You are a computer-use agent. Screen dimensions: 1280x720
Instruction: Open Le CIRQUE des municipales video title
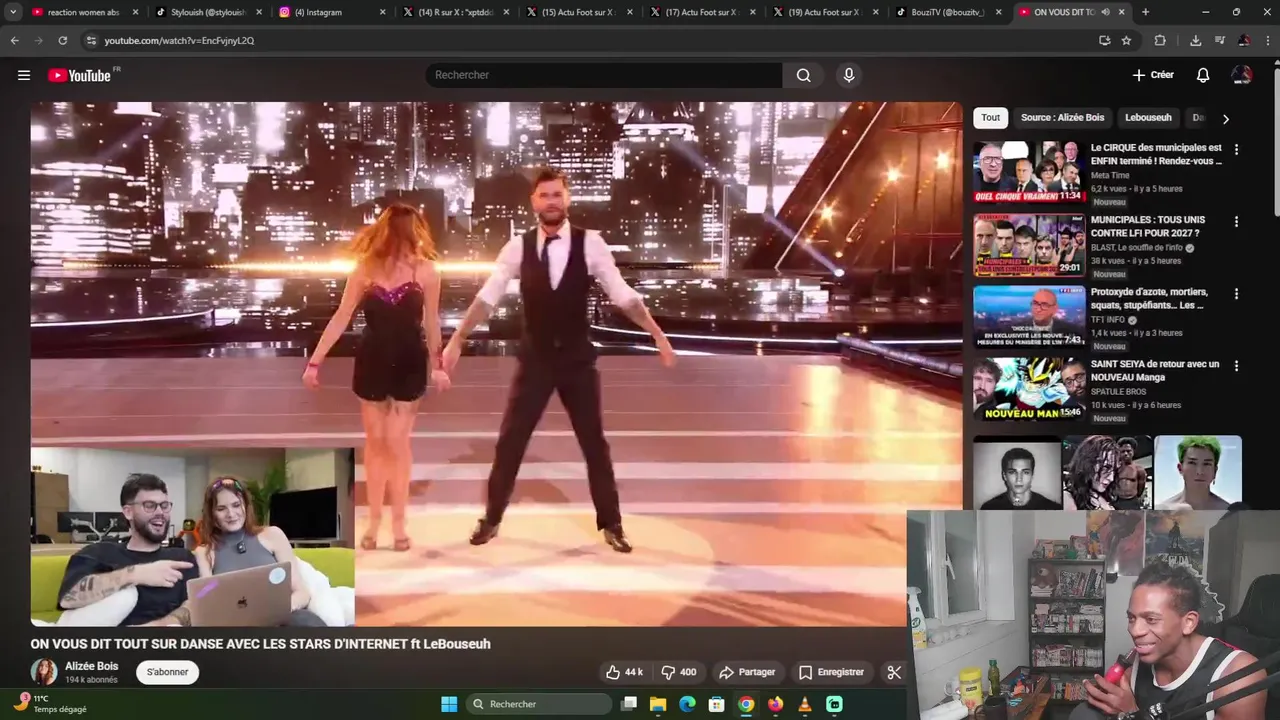[x=1156, y=154]
